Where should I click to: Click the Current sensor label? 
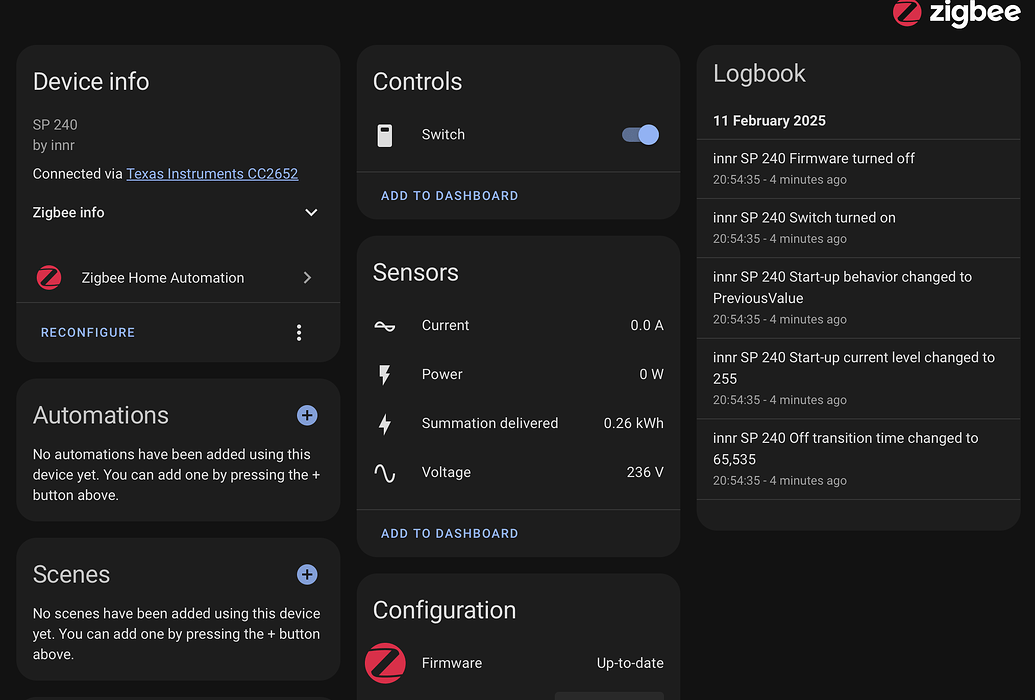(x=445, y=326)
